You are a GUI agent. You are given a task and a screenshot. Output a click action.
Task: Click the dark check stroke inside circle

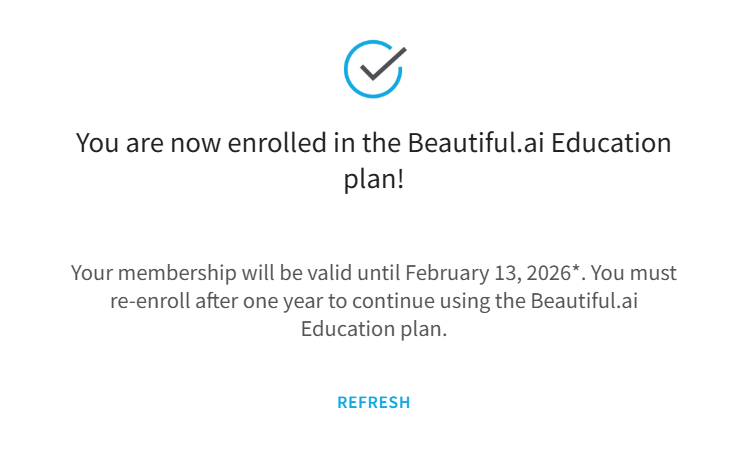point(383,63)
